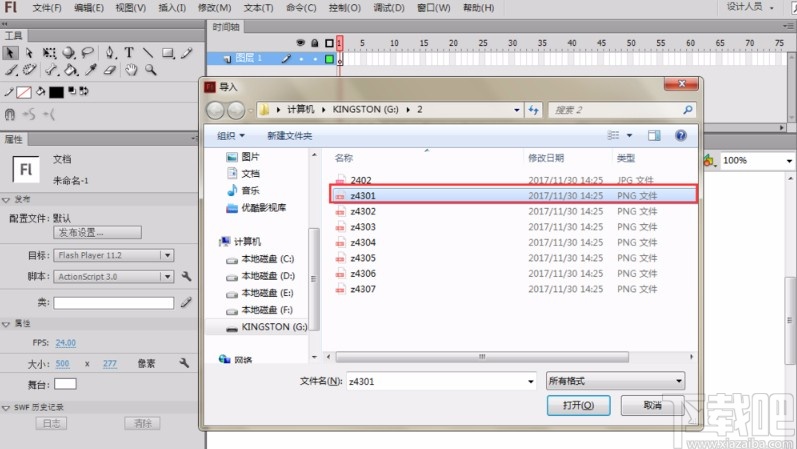Select the 3D Rotation tool
Image resolution: width=797 pixels, height=449 pixels.
pyautogui.click(x=69, y=52)
